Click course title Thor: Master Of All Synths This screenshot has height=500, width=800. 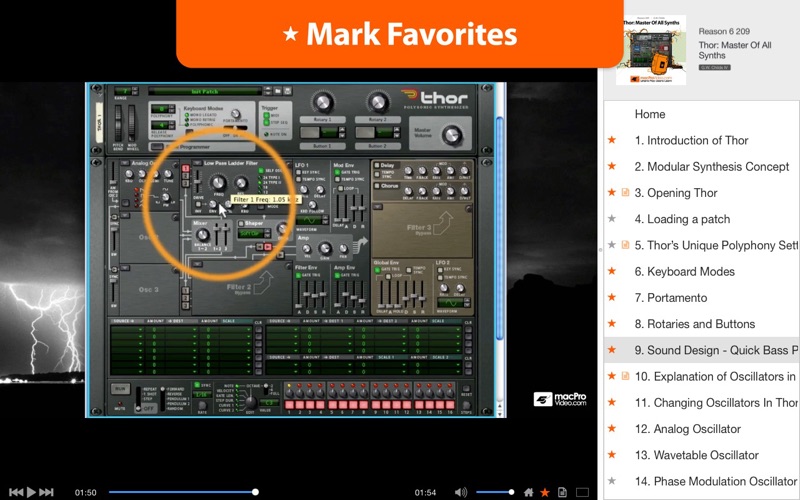pyautogui.click(x=735, y=50)
